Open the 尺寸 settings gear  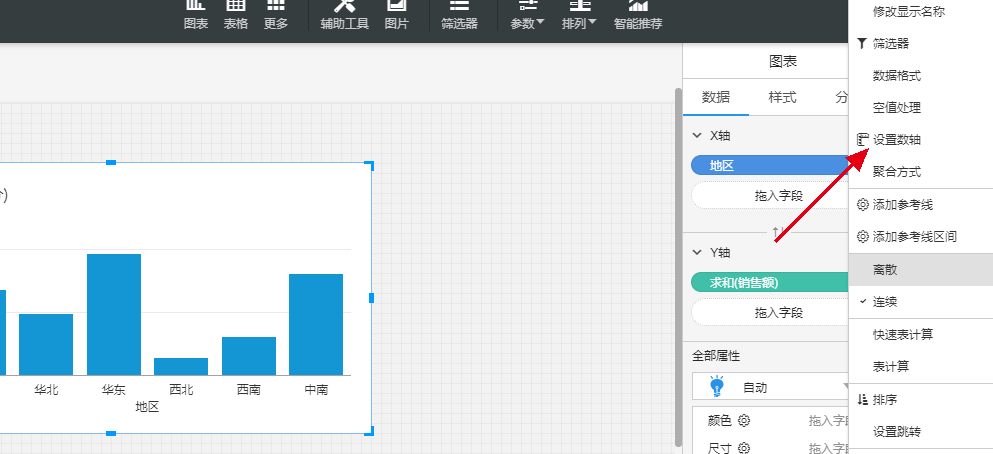point(744,448)
